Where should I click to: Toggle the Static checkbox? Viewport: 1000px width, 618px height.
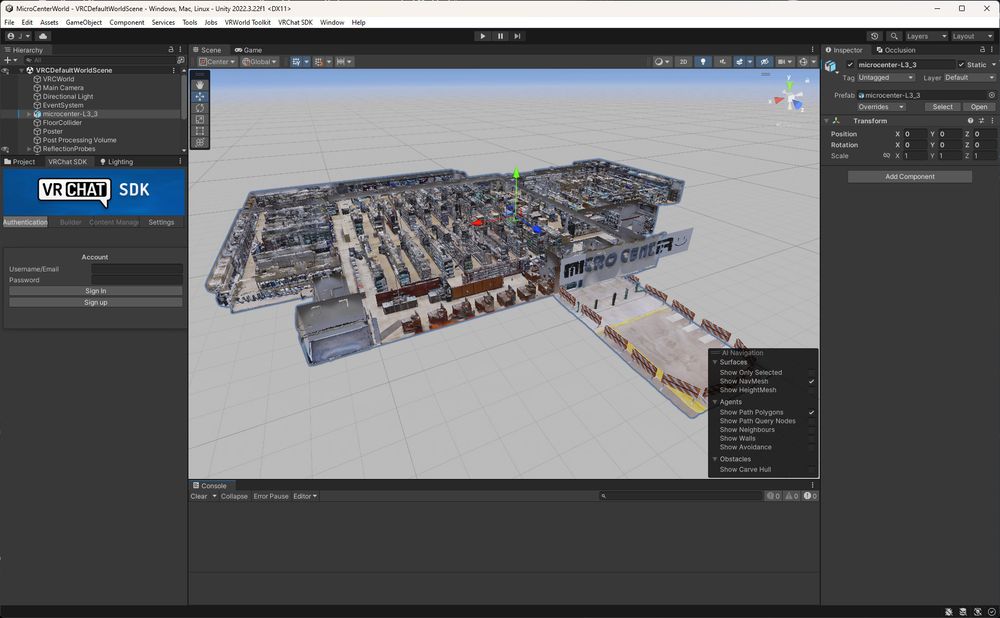click(x=961, y=64)
